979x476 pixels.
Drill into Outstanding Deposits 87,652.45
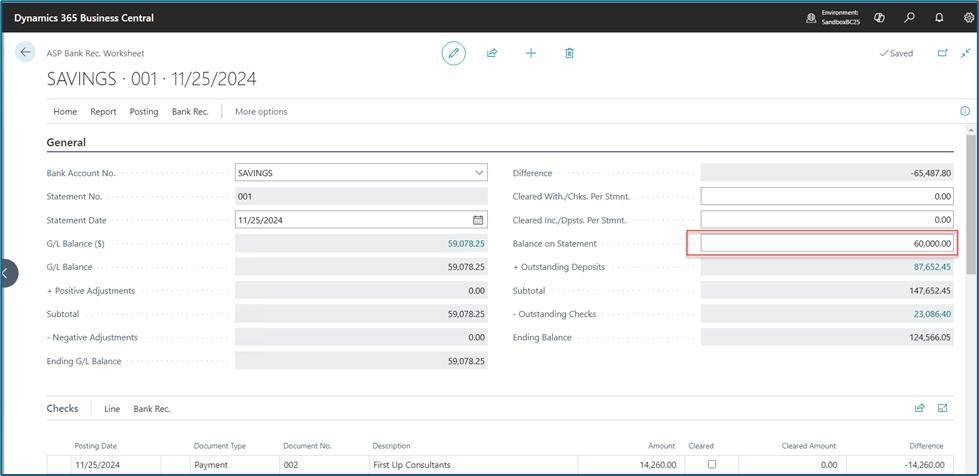click(932, 267)
